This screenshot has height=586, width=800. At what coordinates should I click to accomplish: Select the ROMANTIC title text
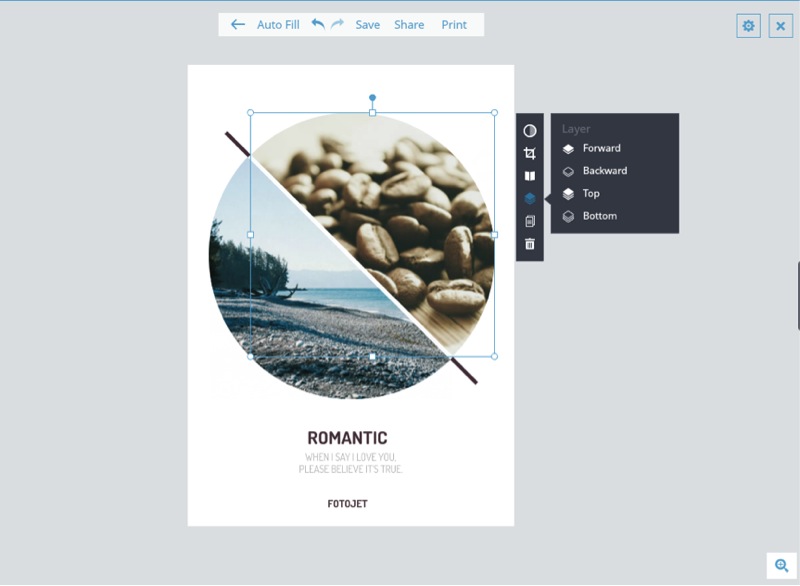[347, 438]
